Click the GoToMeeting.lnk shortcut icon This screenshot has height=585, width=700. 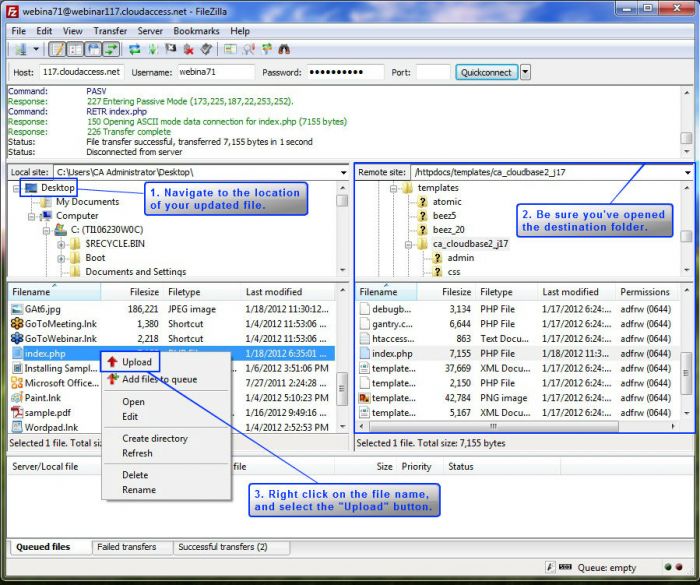17,324
